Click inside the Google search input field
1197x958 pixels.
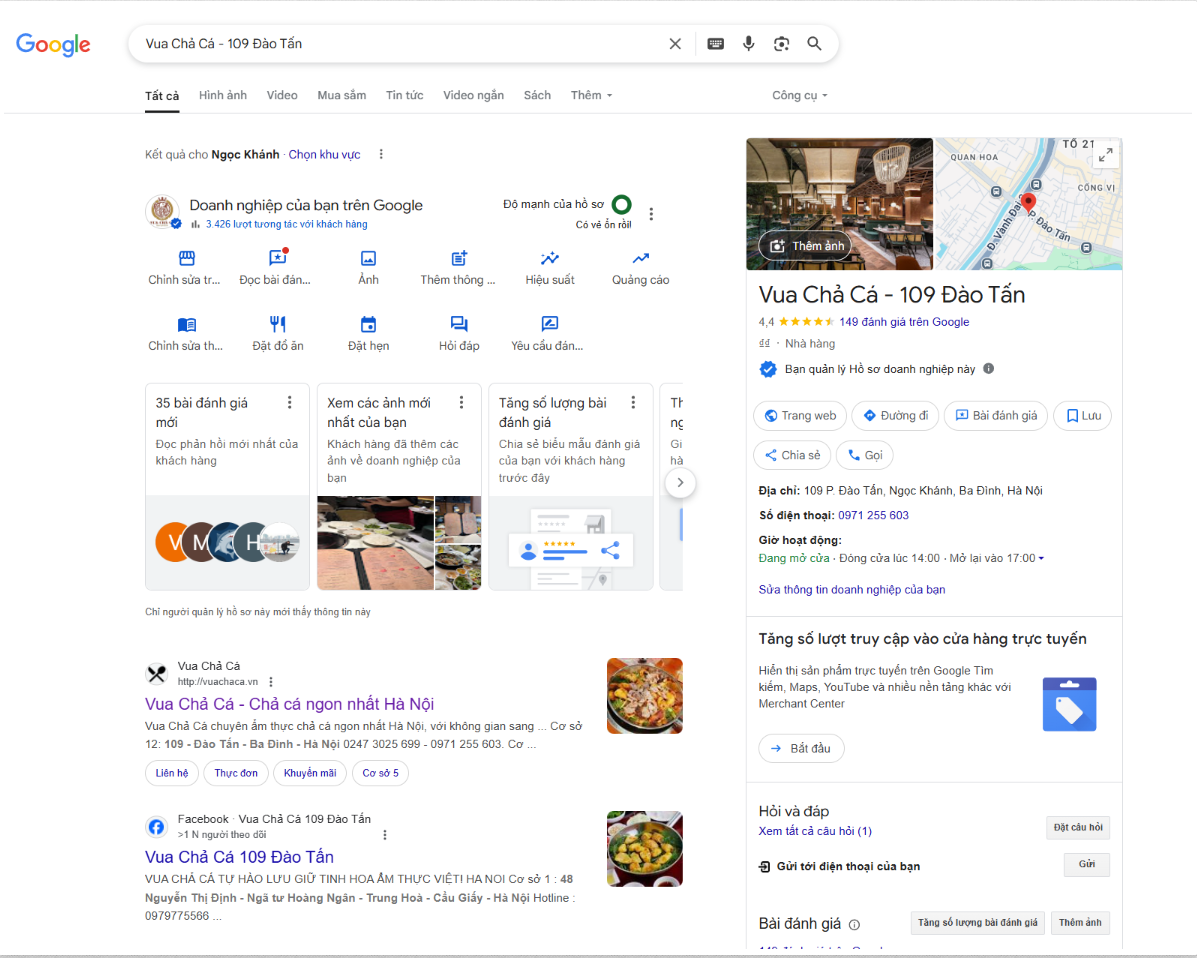coord(397,44)
